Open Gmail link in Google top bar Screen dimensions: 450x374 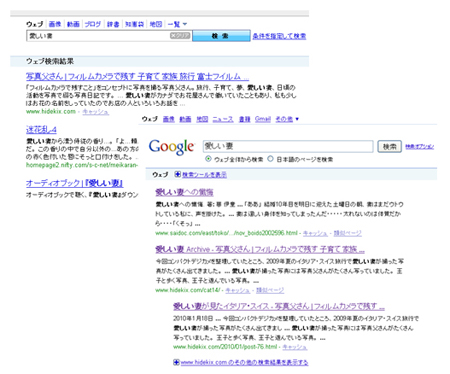263,119
